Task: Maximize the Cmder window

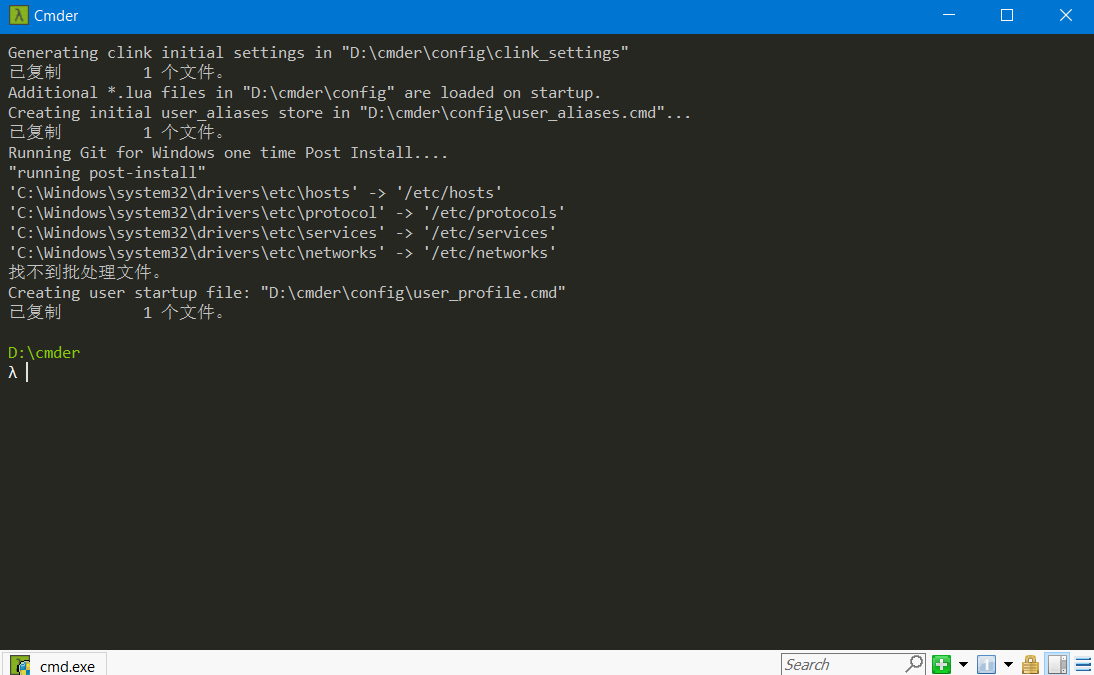Action: coord(1007,15)
